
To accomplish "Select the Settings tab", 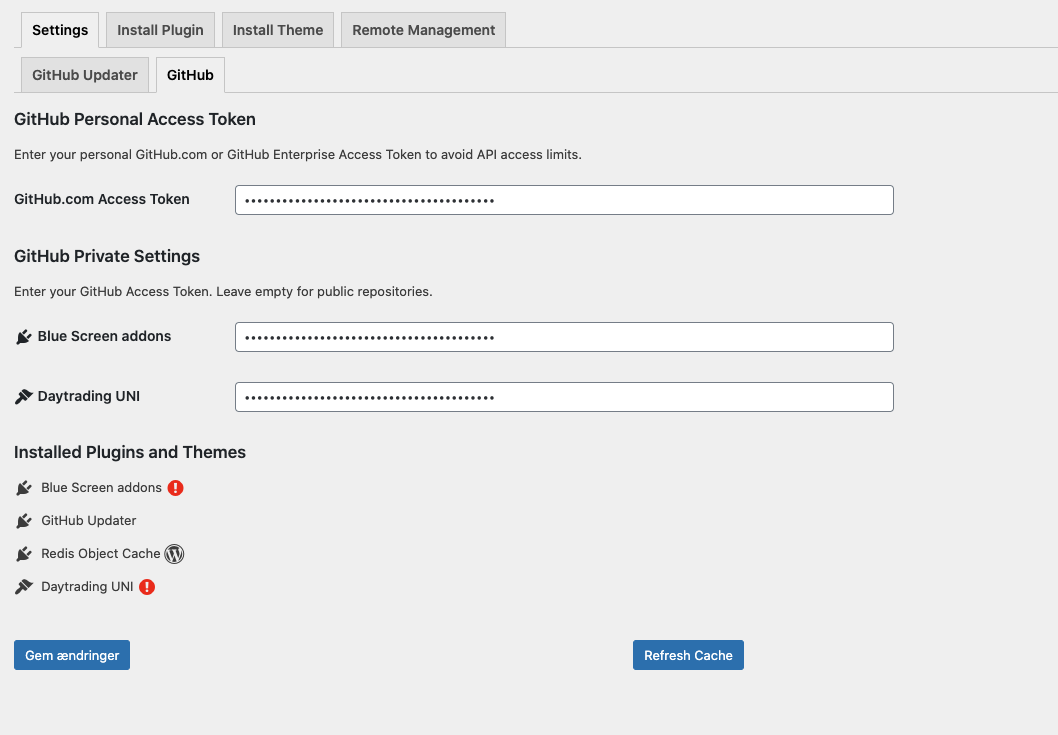I will tap(59, 29).
